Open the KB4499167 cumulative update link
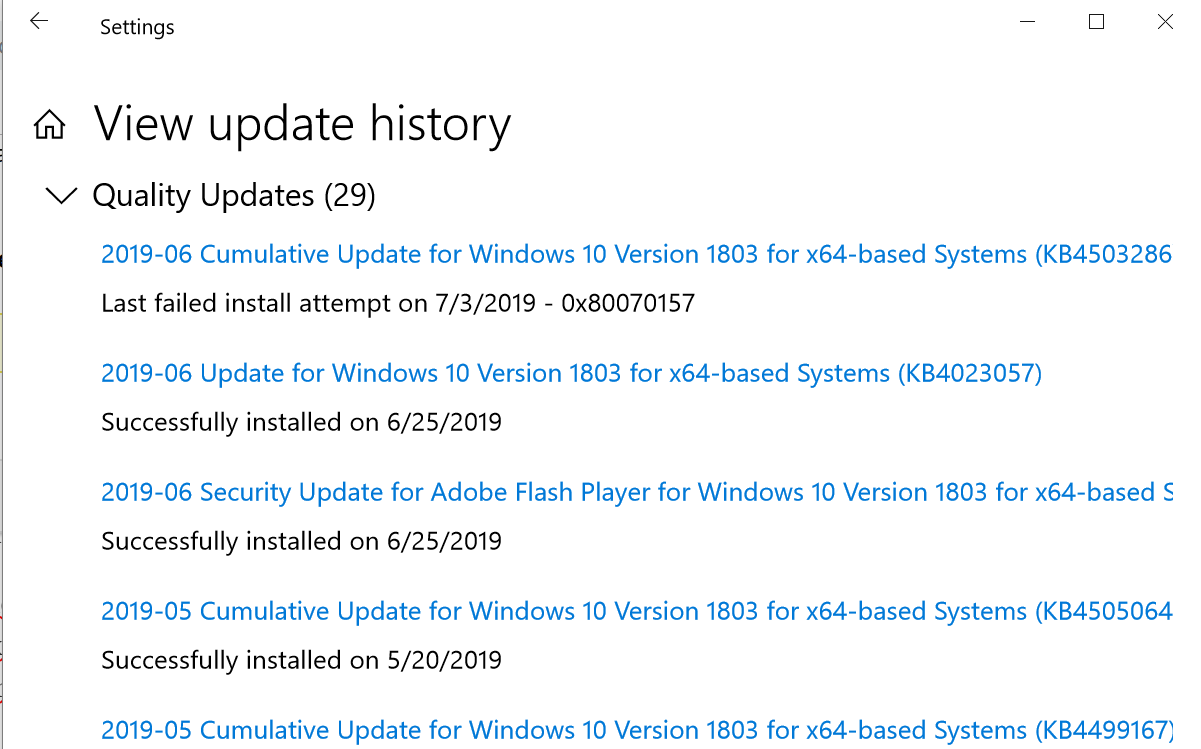This screenshot has width=1201, height=749. (x=636, y=730)
